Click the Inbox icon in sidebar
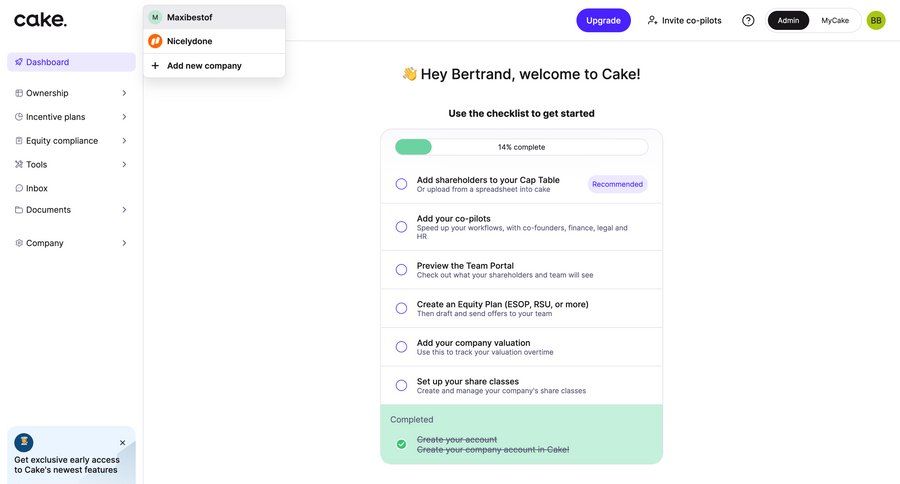The width and height of the screenshot is (900, 484). pyautogui.click(x=19, y=188)
